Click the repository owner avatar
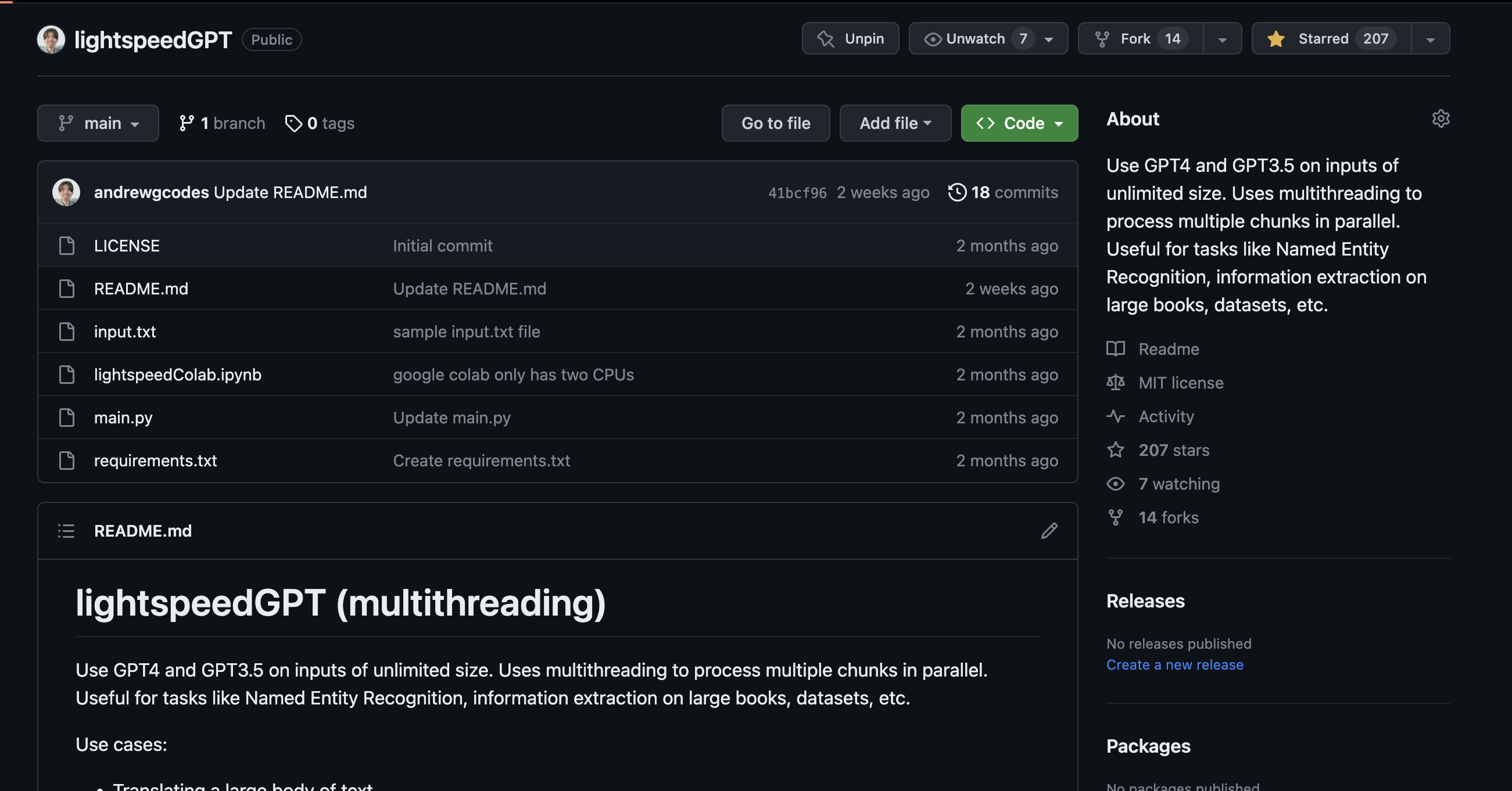Image resolution: width=1512 pixels, height=791 pixels. tap(51, 39)
